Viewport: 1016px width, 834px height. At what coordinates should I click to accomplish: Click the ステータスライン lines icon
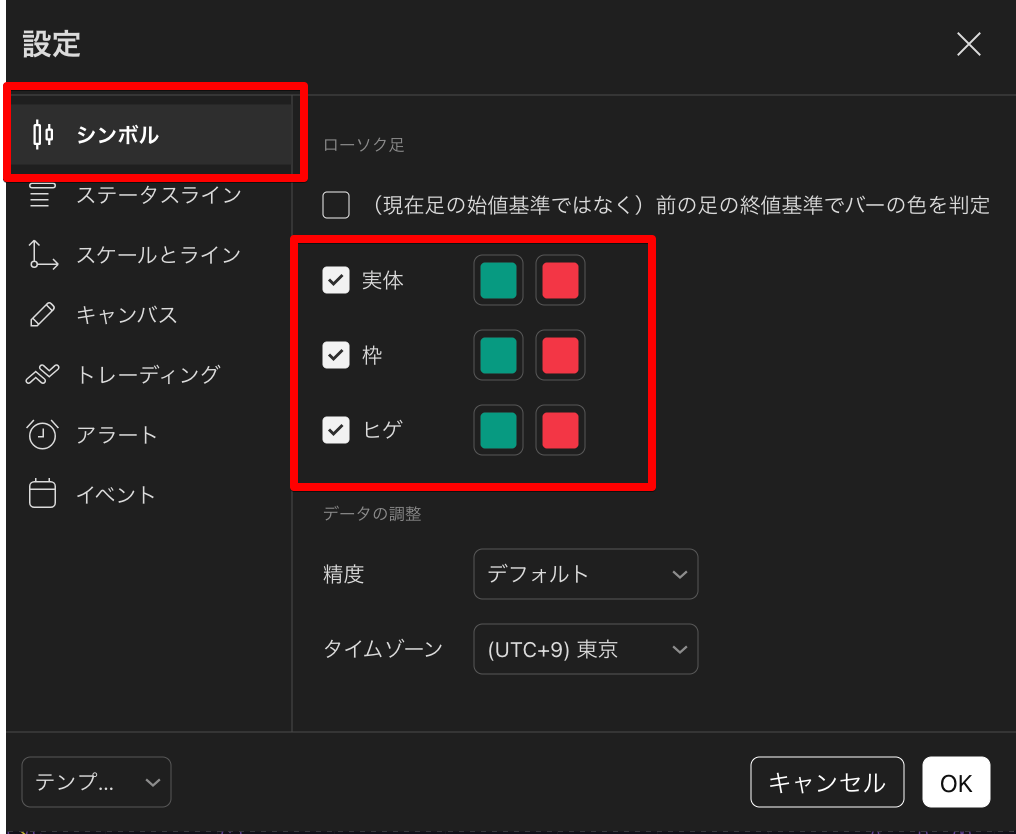pyautogui.click(x=42, y=195)
